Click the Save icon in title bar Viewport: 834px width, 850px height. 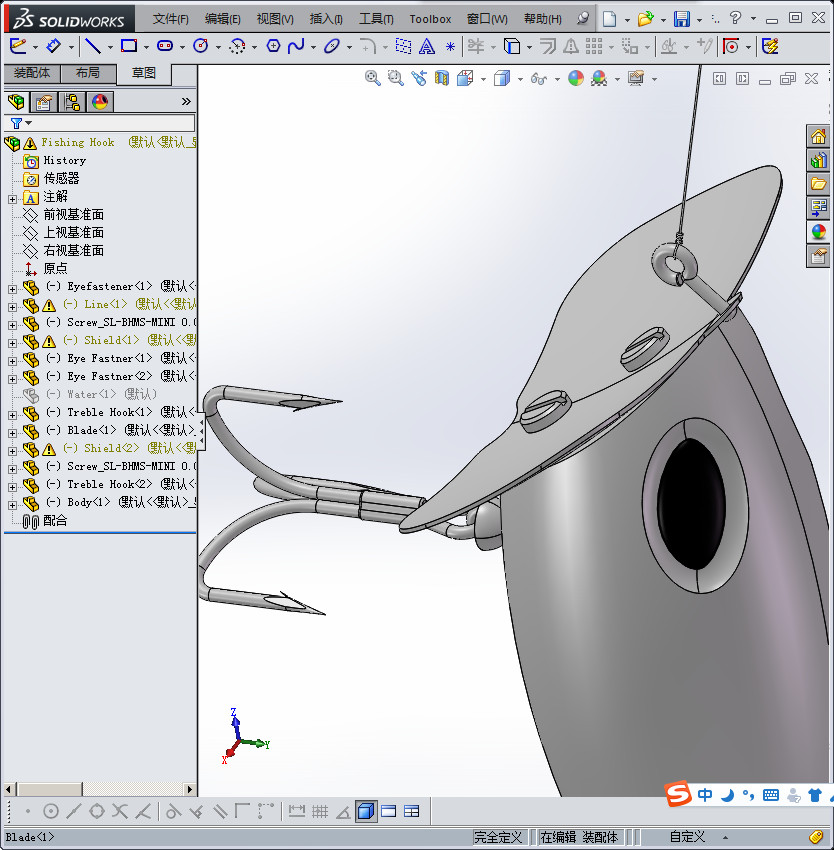coord(681,19)
